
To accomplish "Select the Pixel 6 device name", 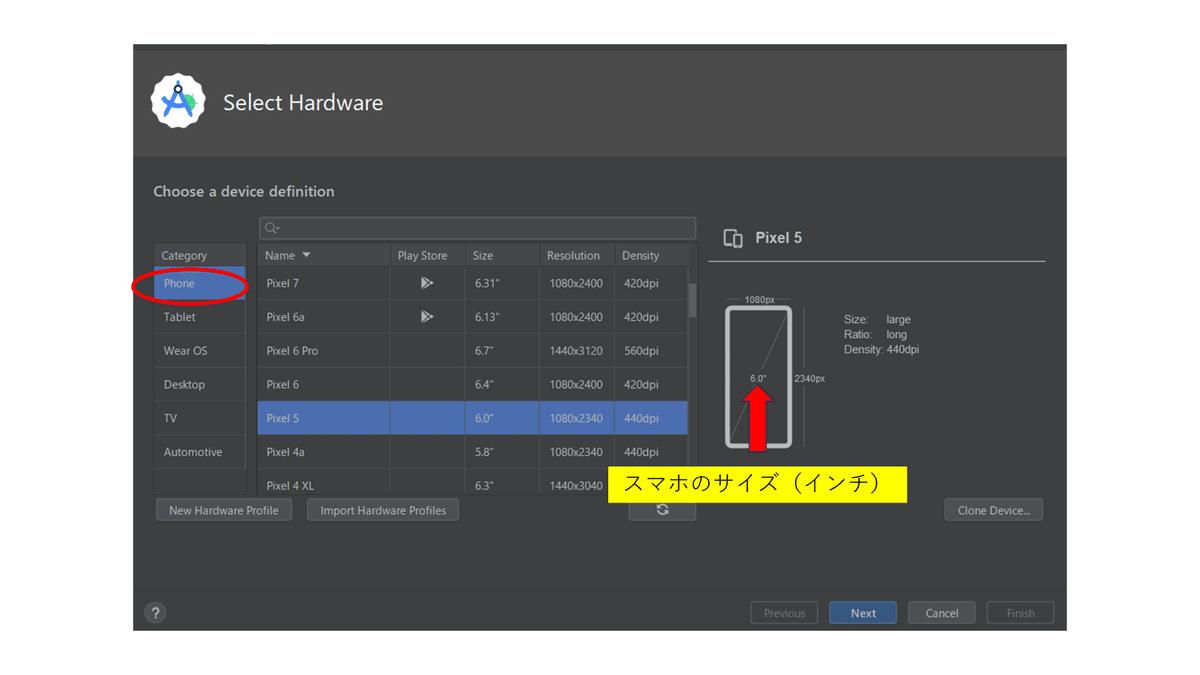I will pos(282,385).
